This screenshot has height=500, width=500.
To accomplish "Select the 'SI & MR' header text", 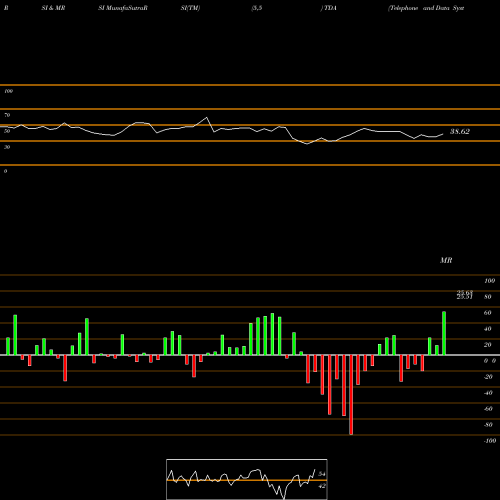I will (x=53, y=8).
